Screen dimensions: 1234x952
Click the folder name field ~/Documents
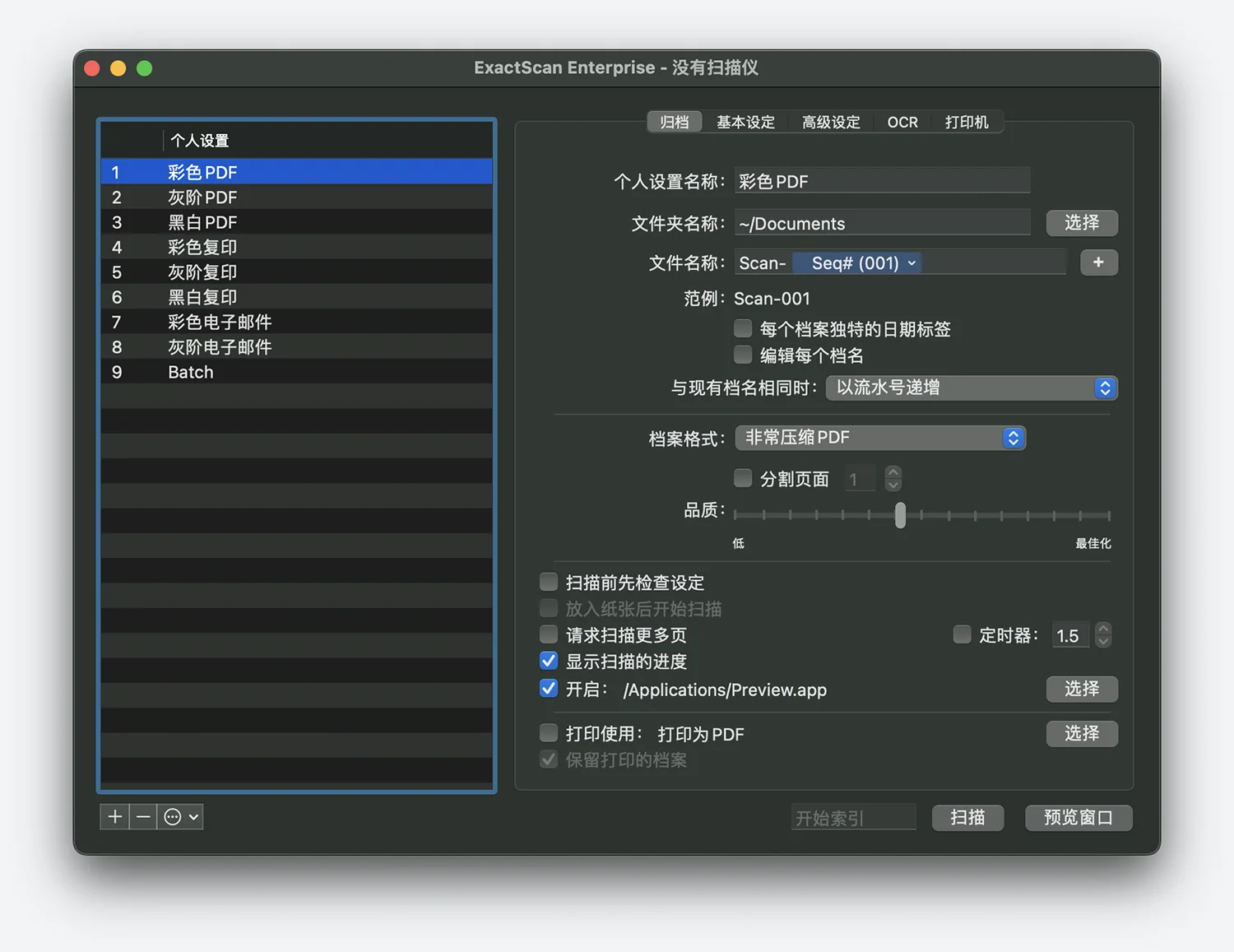(x=882, y=223)
